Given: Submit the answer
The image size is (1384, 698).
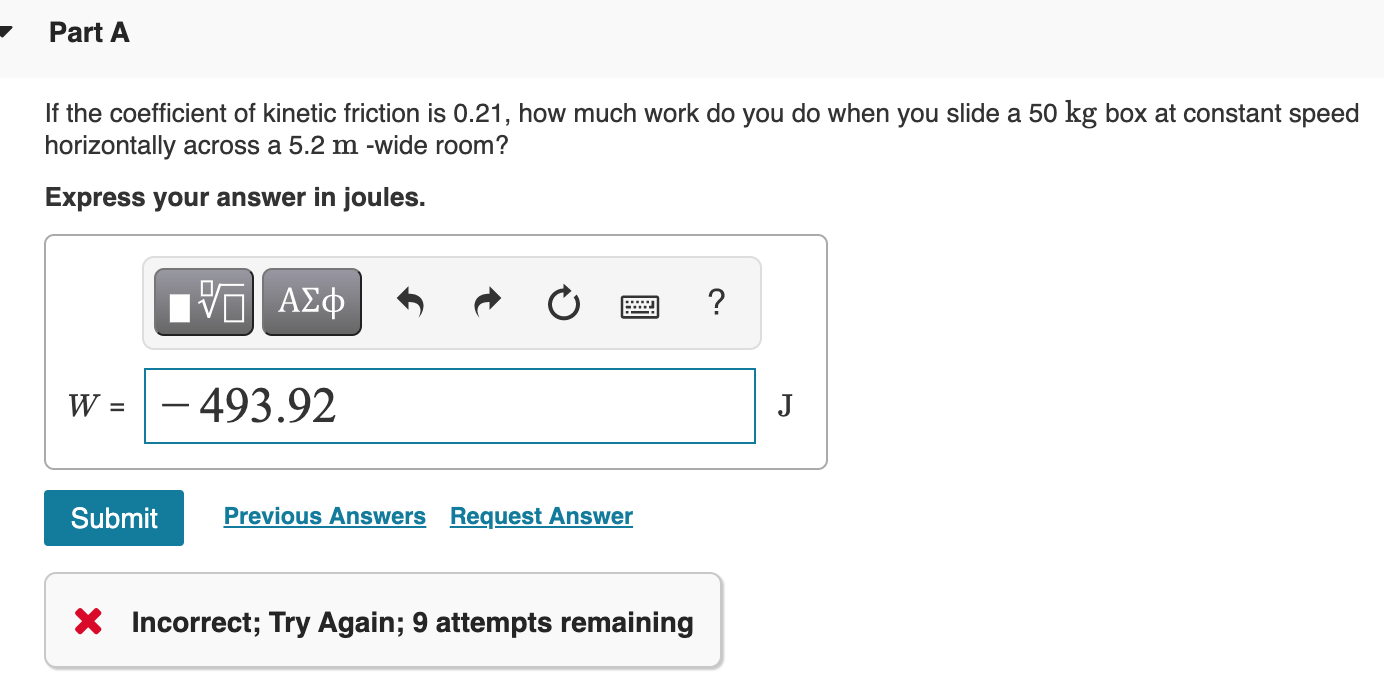Looking at the screenshot, I should click(x=114, y=518).
